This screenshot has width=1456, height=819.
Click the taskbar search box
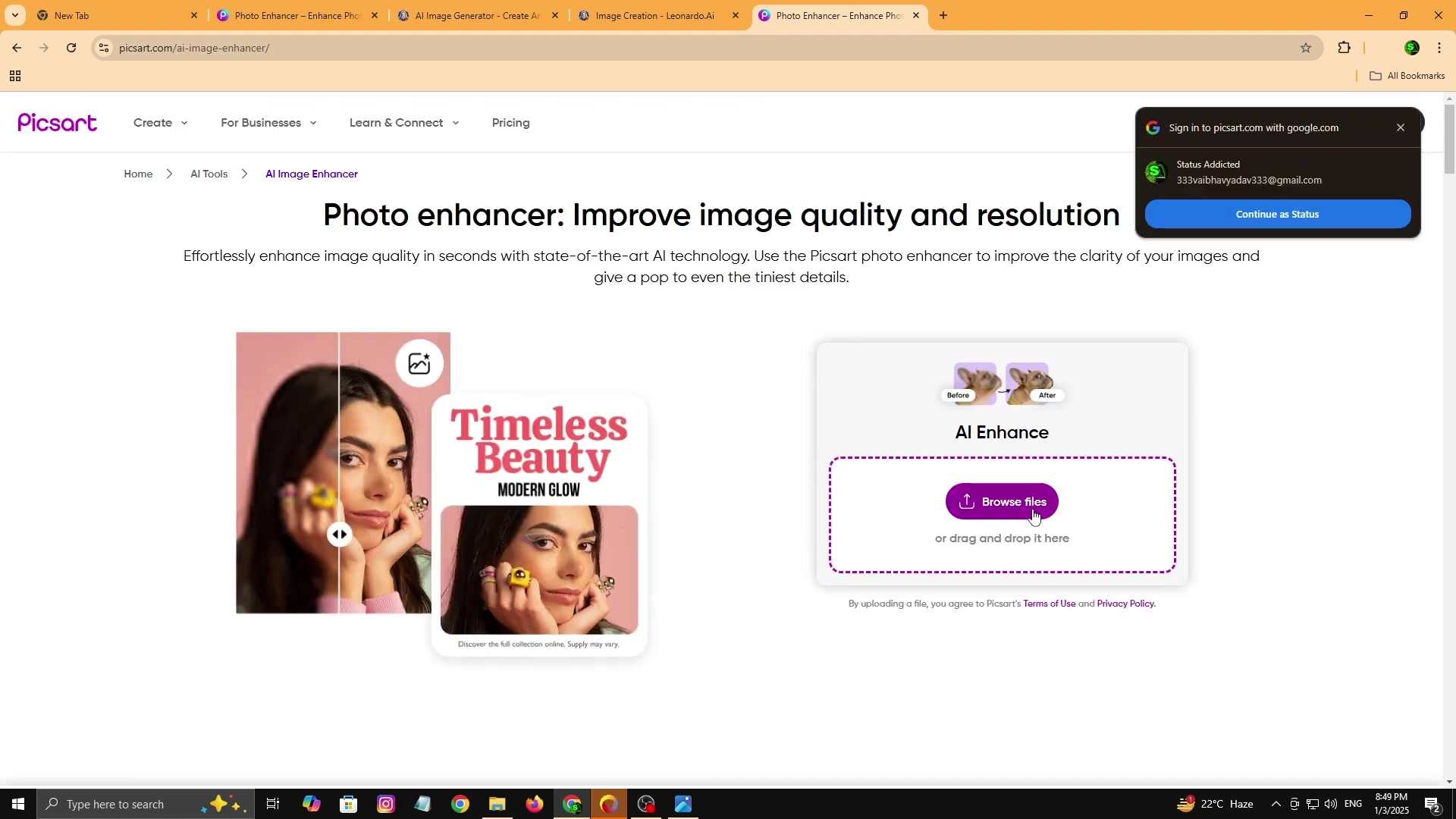point(145,804)
